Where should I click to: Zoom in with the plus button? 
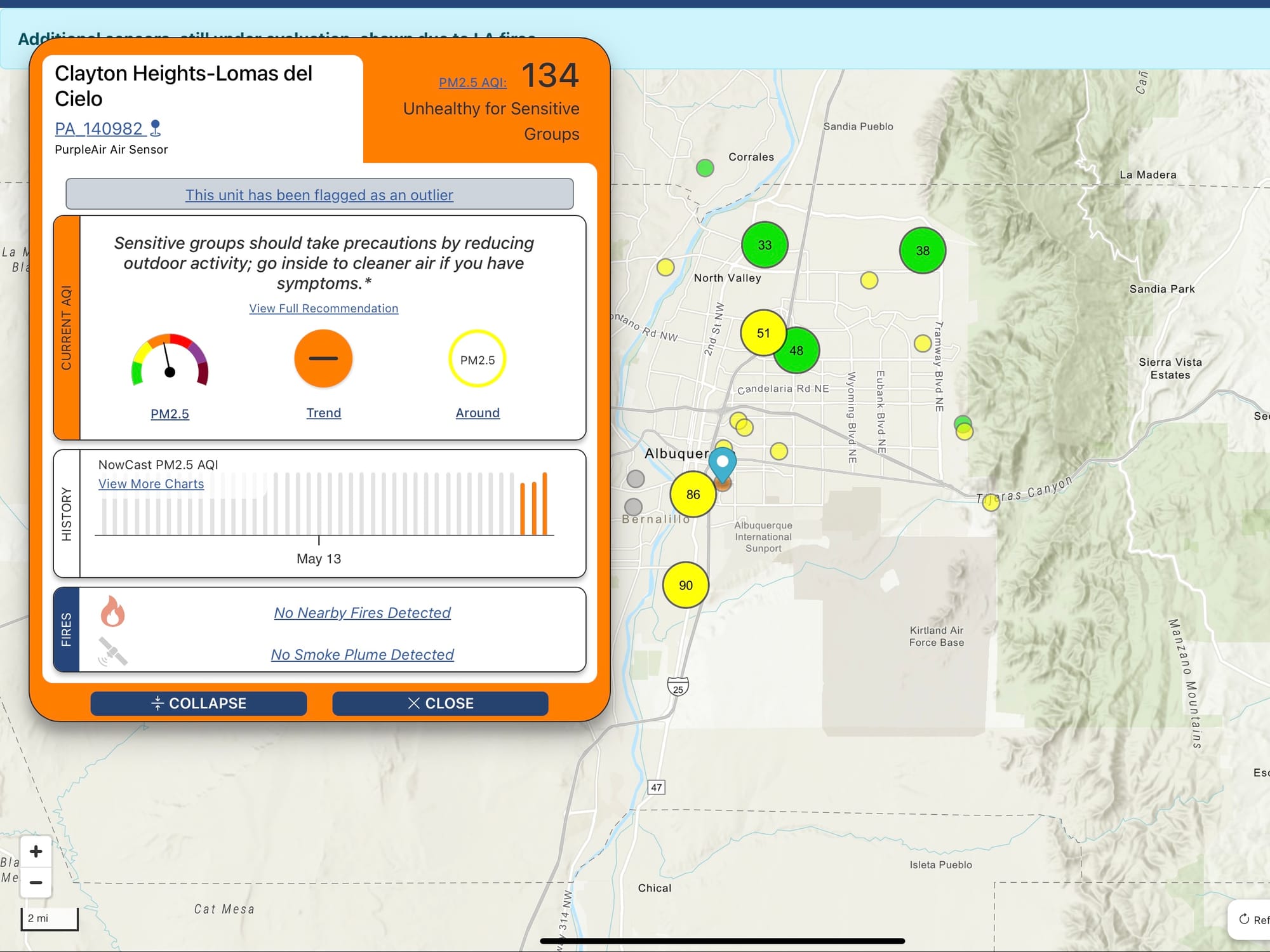click(36, 851)
